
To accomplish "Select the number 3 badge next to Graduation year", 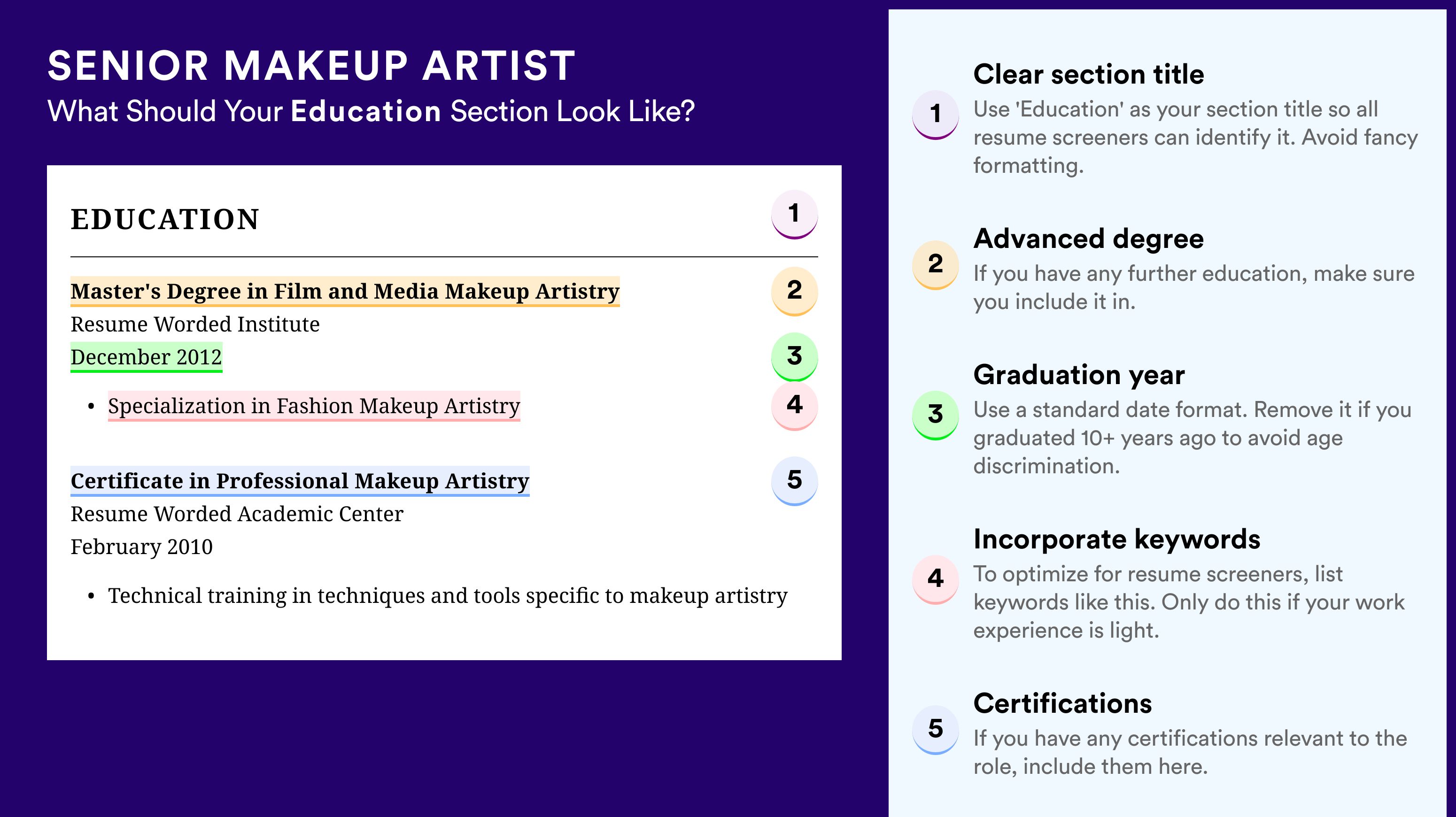I will (935, 415).
